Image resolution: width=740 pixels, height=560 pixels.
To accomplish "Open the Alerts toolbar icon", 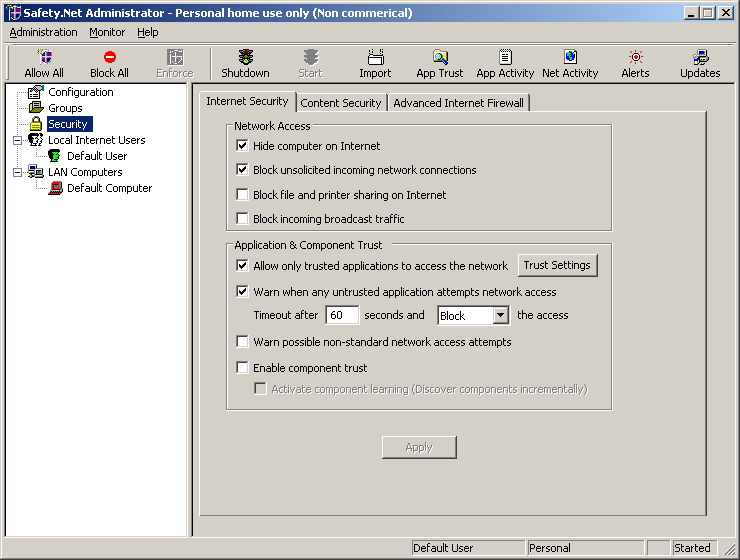I will pyautogui.click(x=636, y=57).
